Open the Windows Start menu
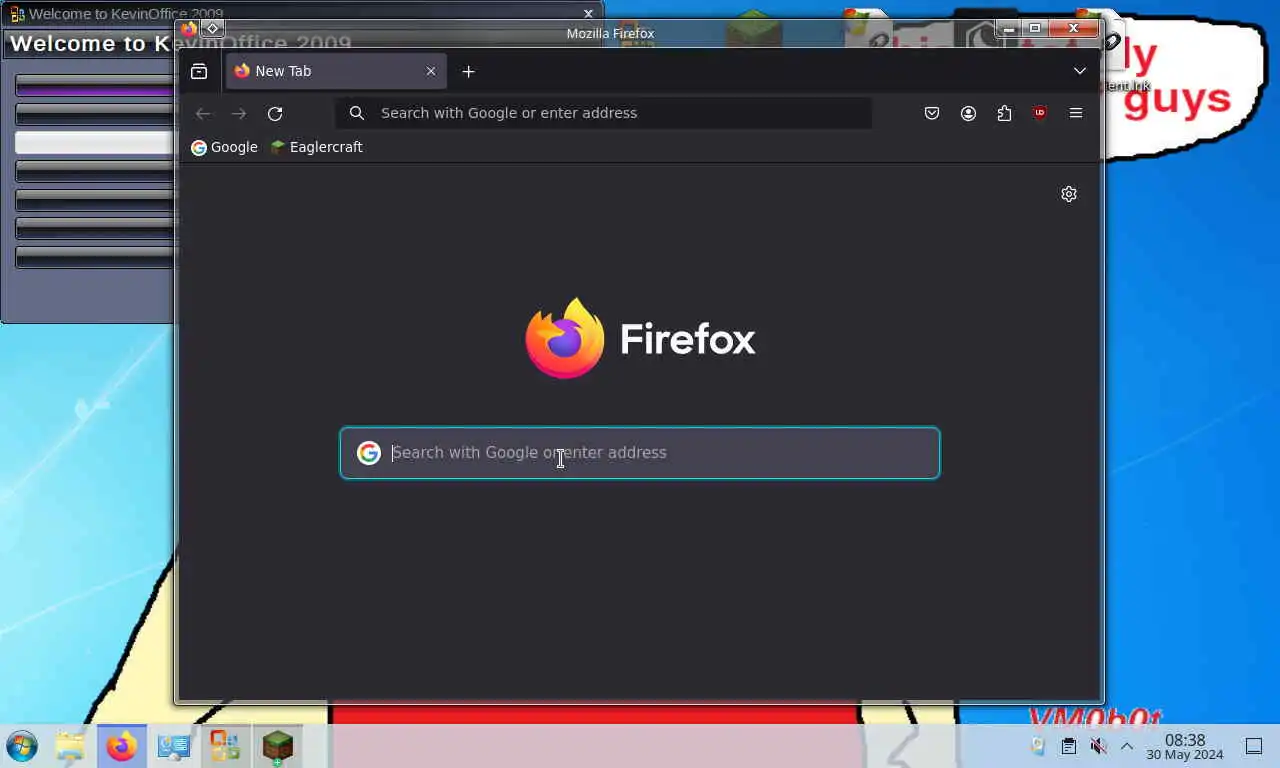 [22, 746]
